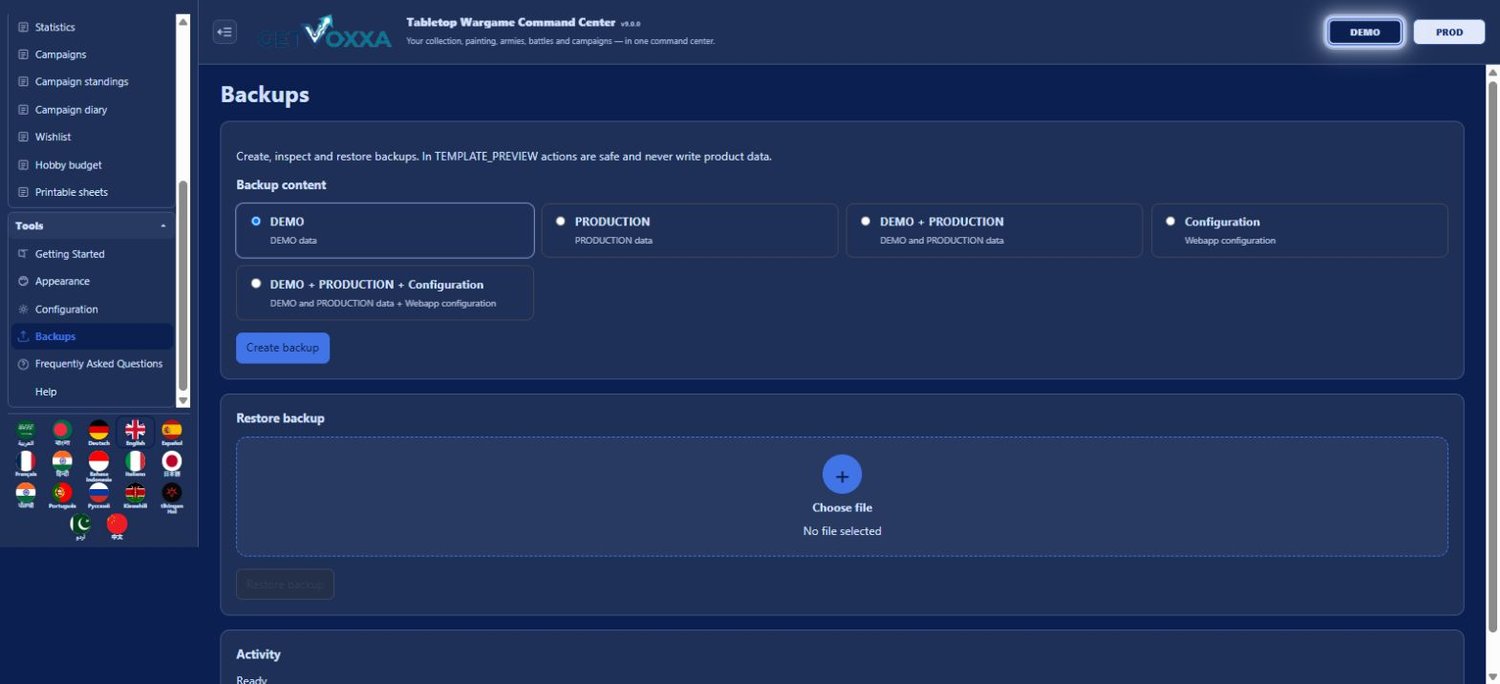Click the sidebar vertical scrollbar

[182, 285]
